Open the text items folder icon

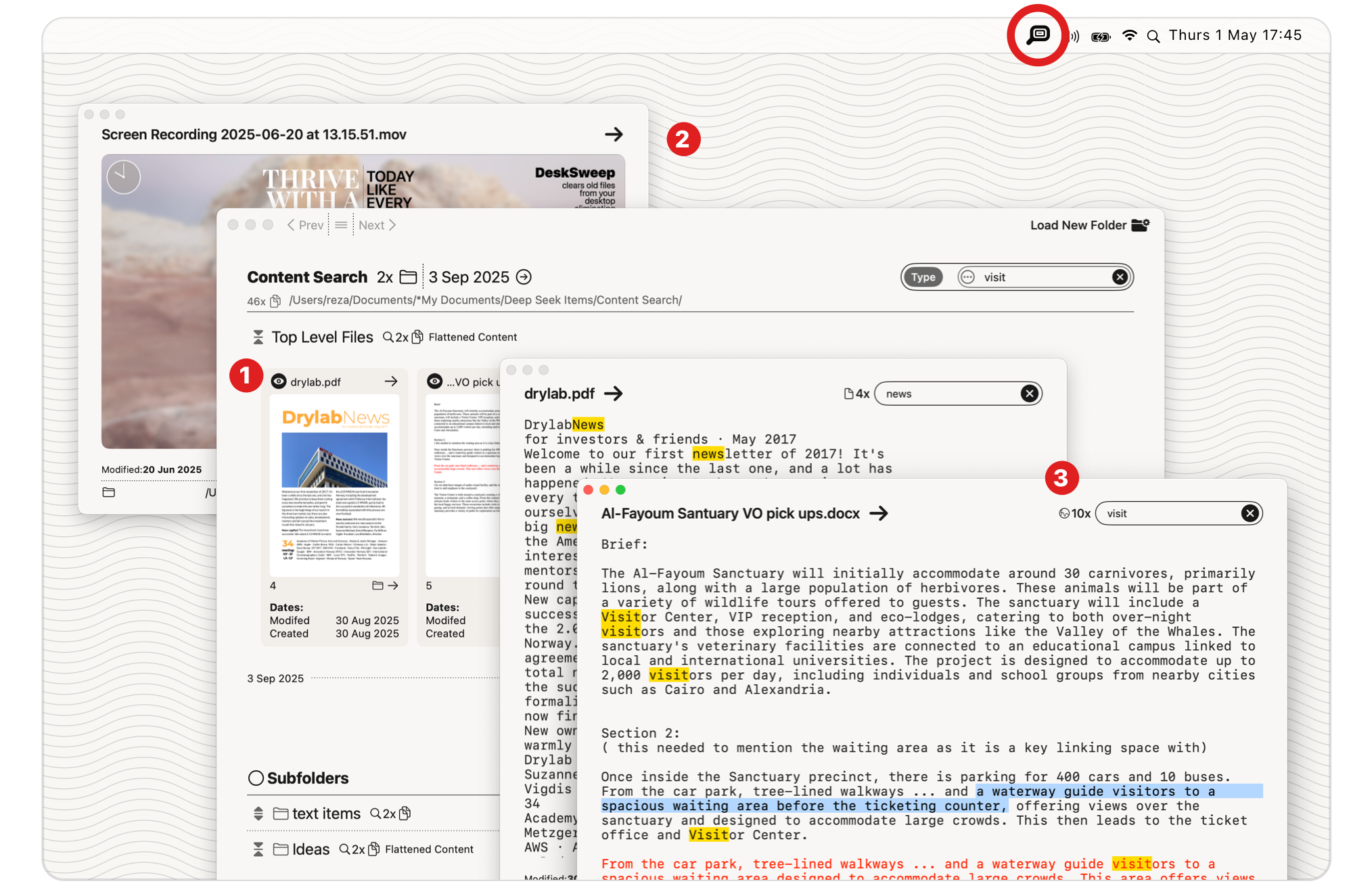(281, 814)
